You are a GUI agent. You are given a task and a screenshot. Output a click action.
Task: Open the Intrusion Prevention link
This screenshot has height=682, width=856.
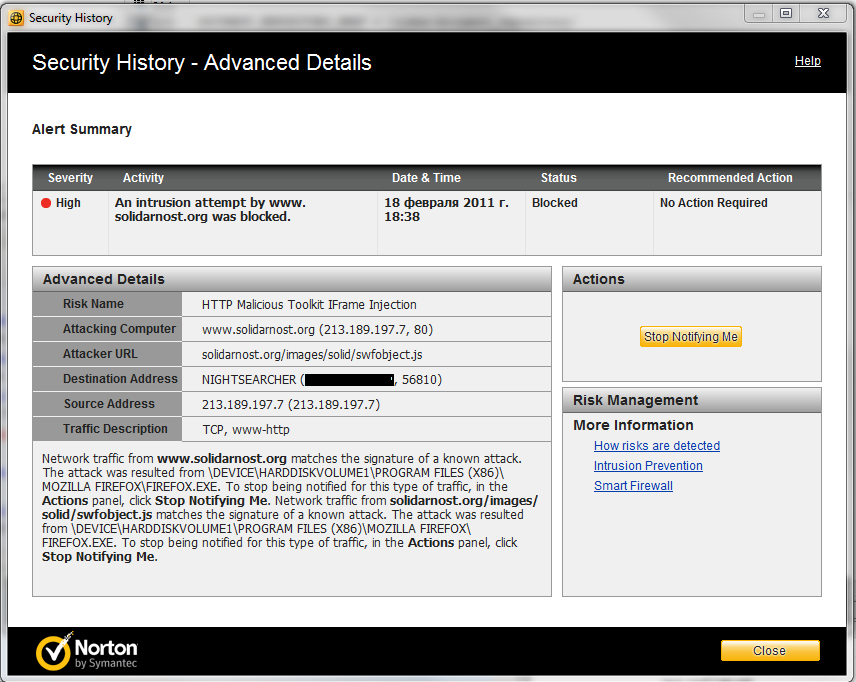point(648,466)
